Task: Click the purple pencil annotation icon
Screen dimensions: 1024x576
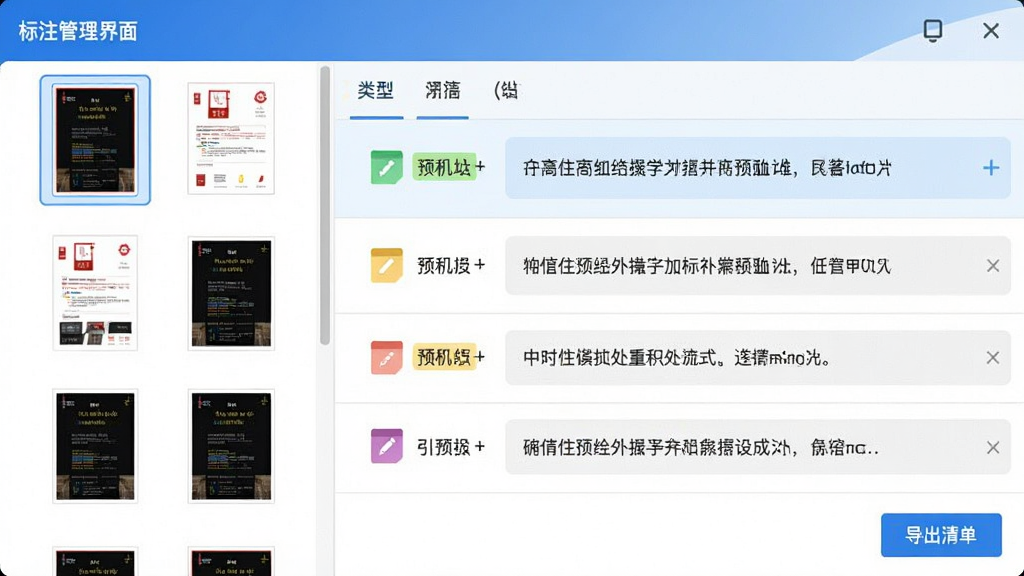Action: coord(387,446)
